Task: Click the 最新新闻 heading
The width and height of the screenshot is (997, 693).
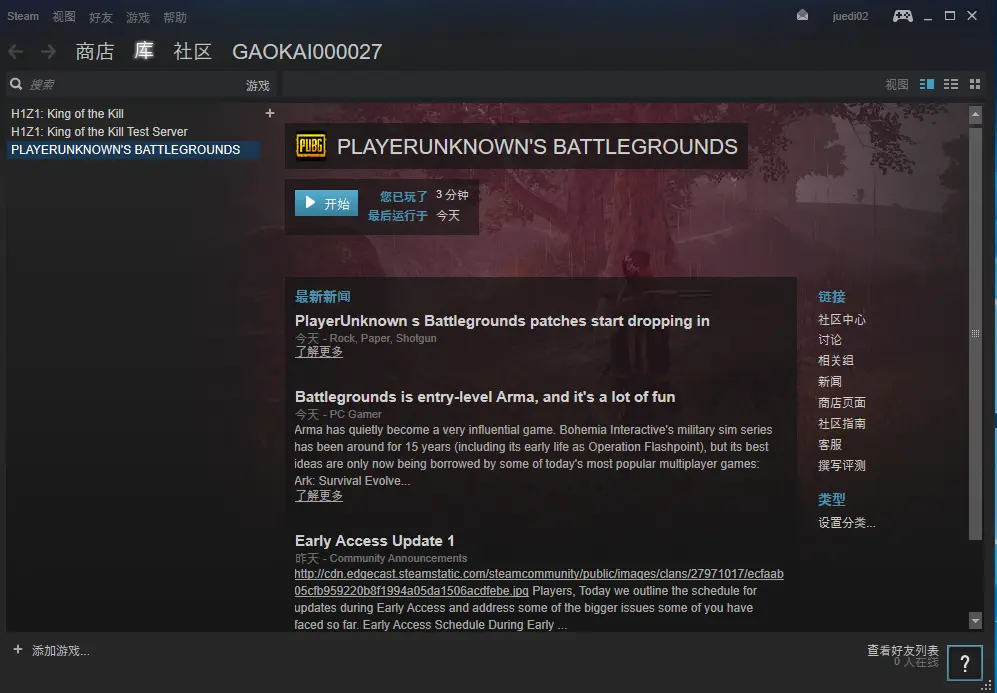Action: (x=322, y=297)
